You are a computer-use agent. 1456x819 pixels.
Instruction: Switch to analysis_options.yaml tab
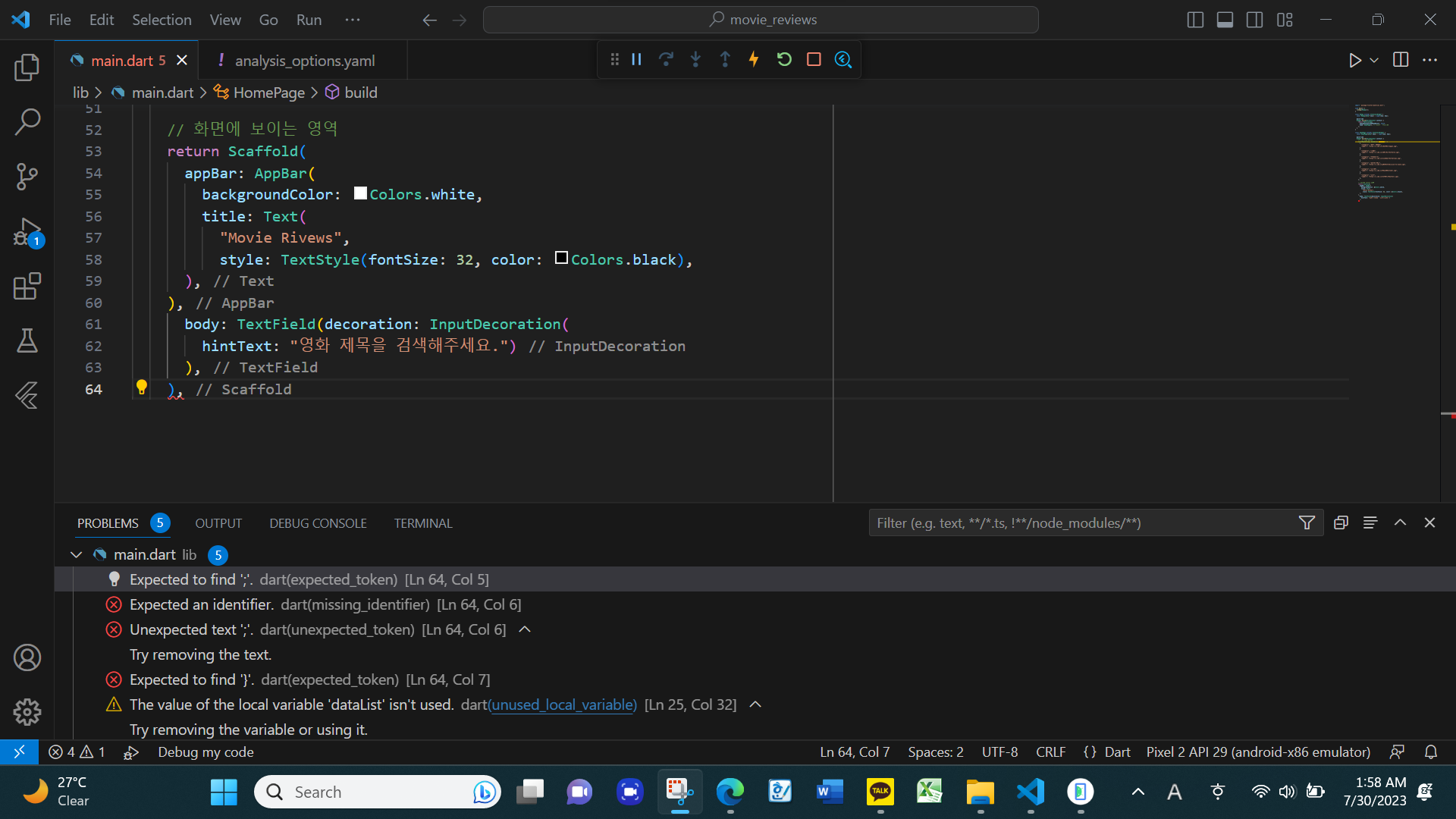304,61
